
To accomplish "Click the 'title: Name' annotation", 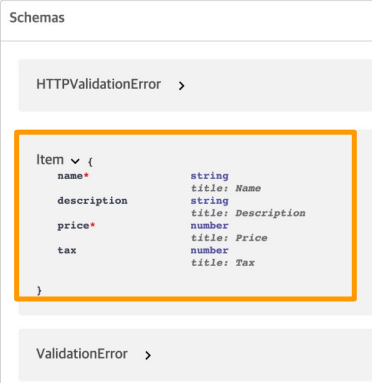I will [x=226, y=188].
